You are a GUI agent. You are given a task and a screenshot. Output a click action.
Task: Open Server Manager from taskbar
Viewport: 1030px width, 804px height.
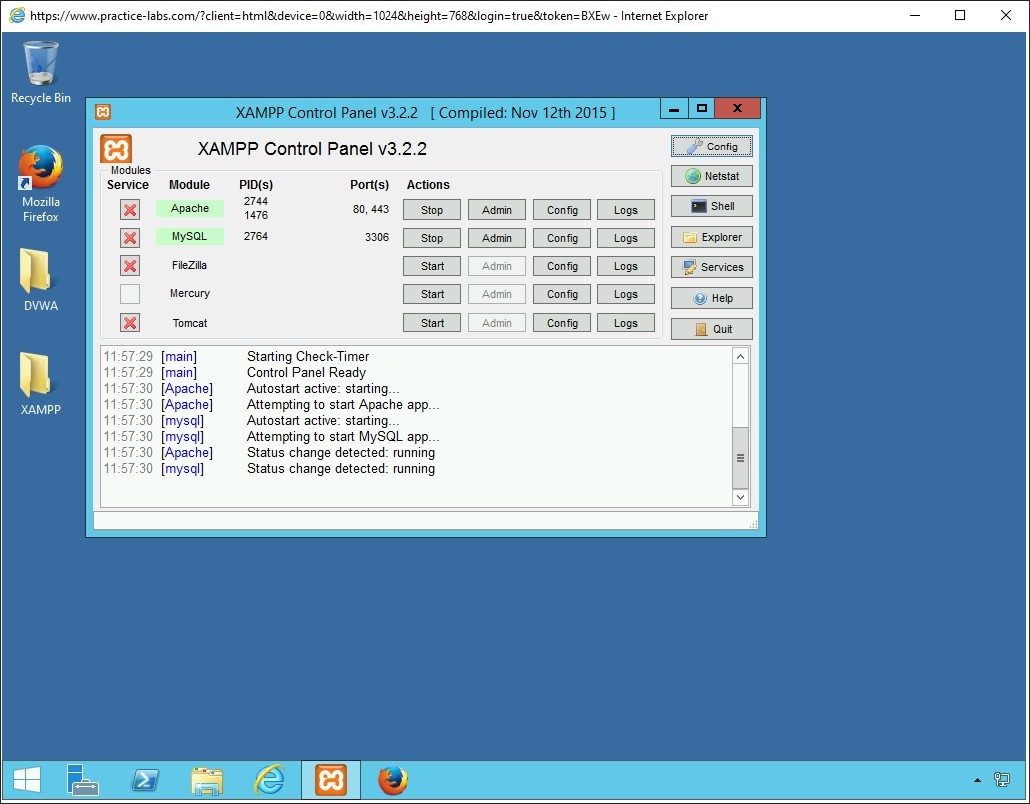click(83, 780)
